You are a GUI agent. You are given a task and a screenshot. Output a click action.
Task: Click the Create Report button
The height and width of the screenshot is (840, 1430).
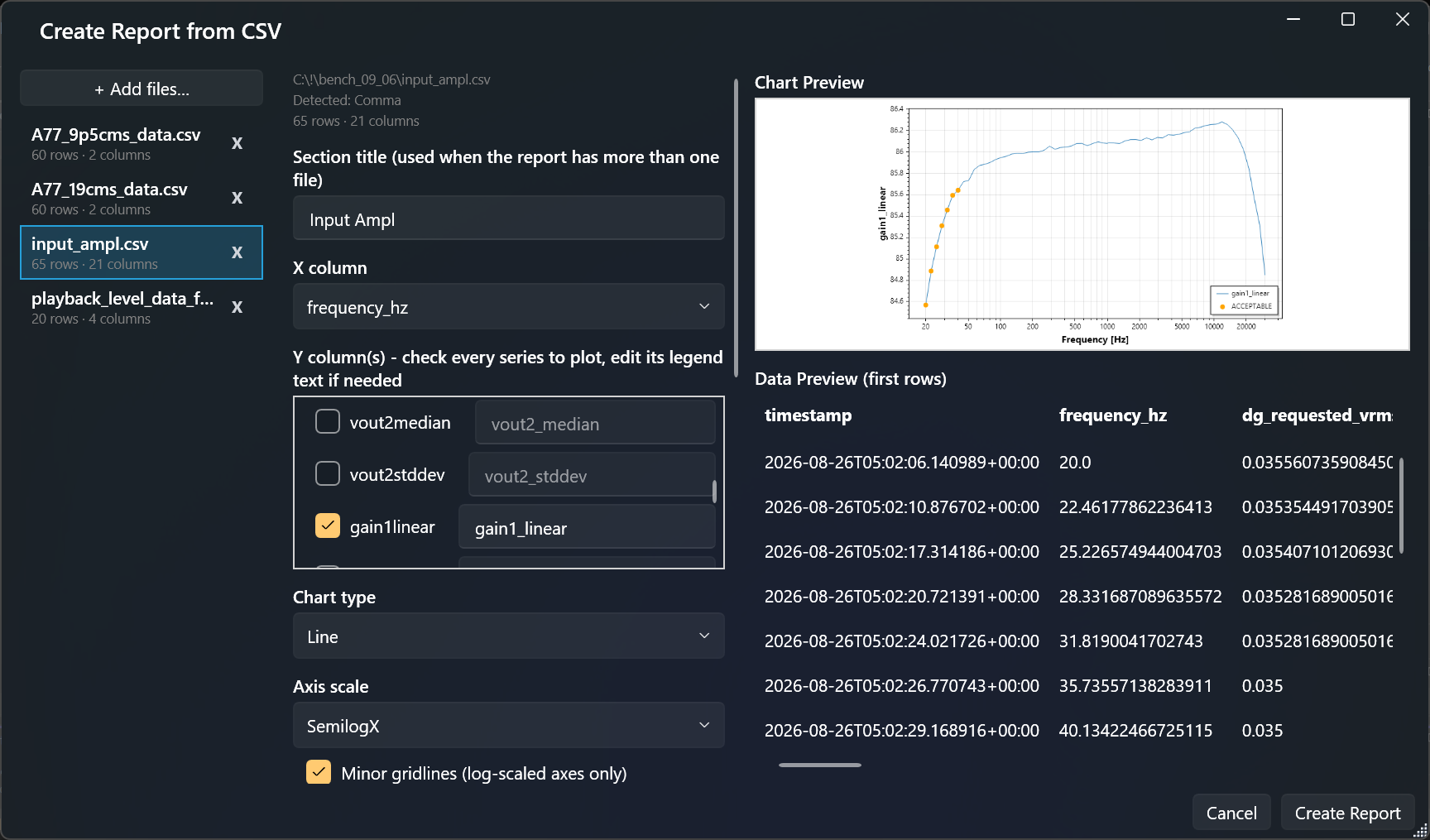tap(1347, 813)
